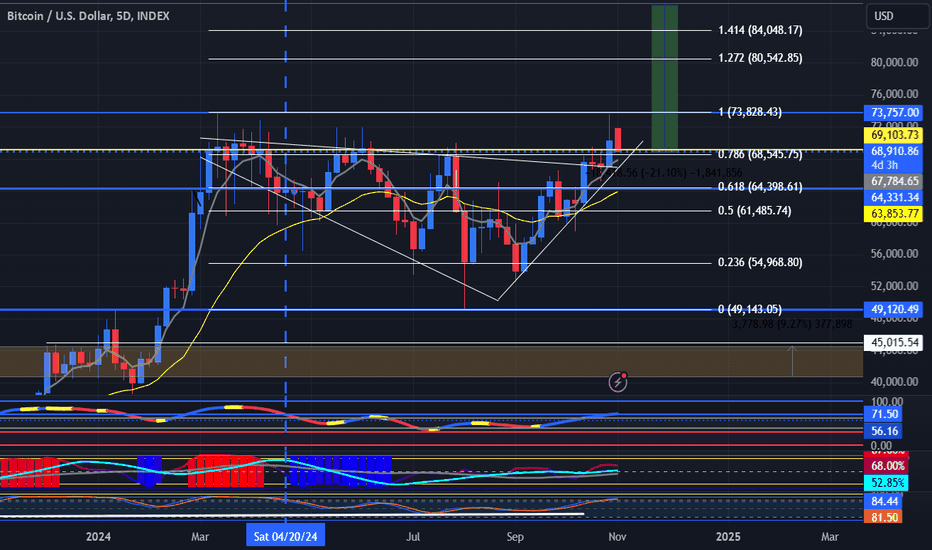Image resolution: width=932 pixels, height=550 pixels.
Task: Click the 2025 label on the time axis
Action: [x=728, y=537]
